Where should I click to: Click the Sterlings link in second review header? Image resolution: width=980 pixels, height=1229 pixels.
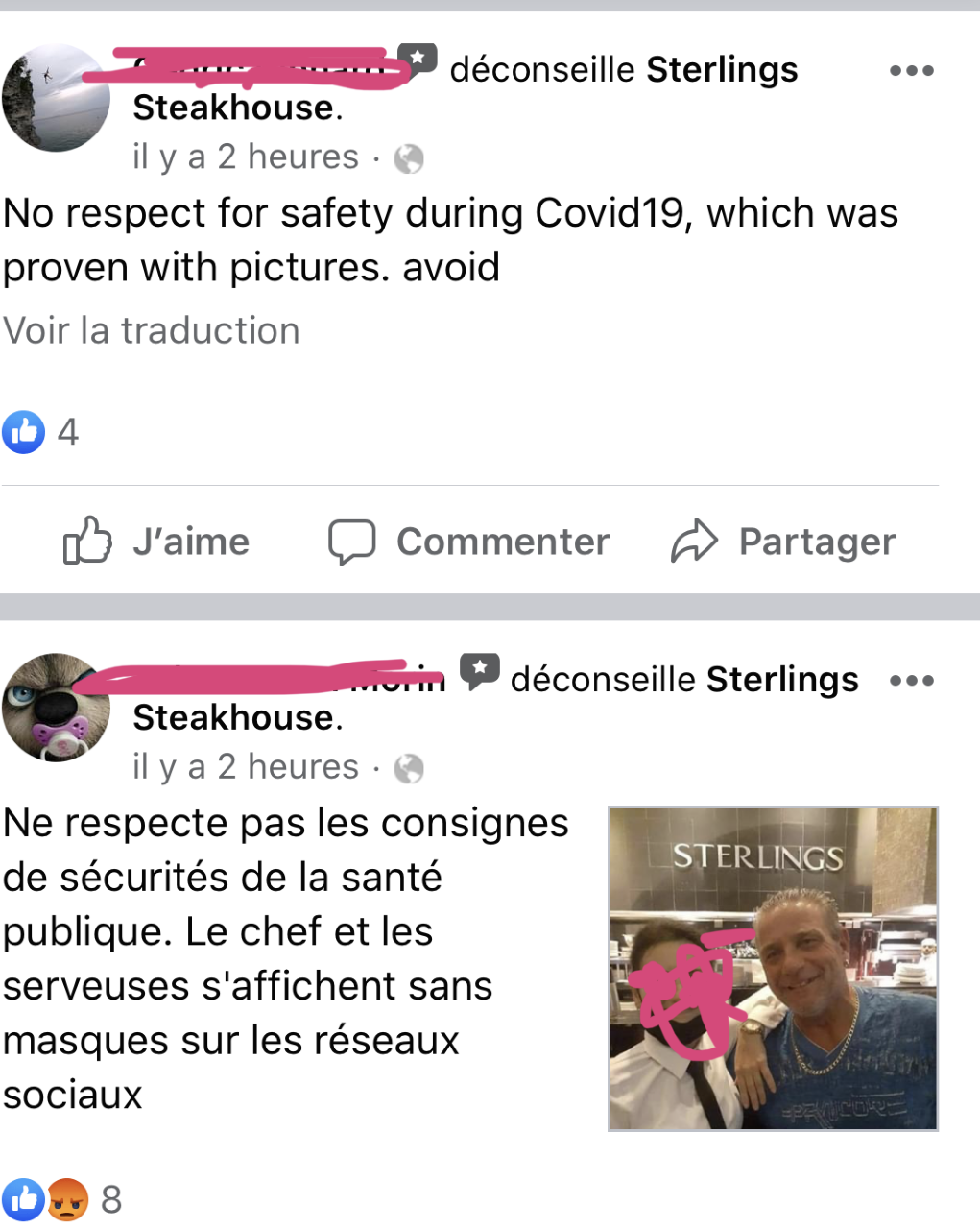click(782, 680)
